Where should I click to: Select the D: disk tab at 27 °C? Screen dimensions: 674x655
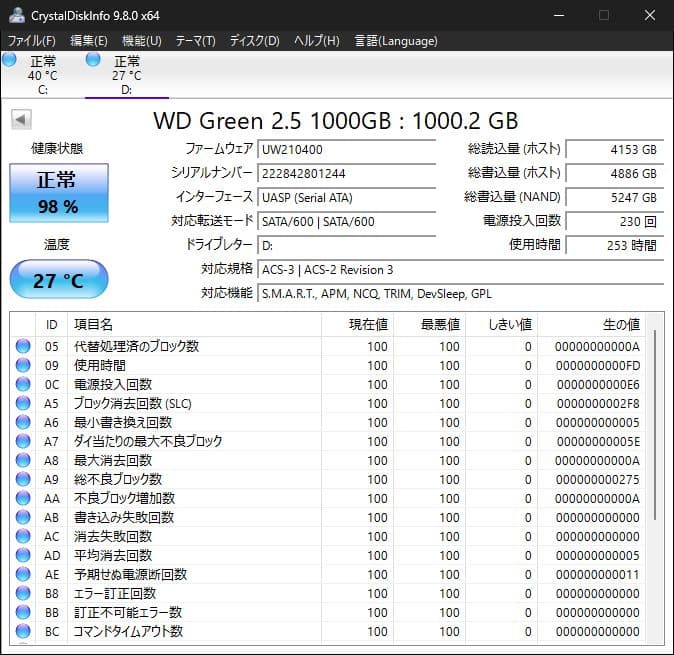(x=127, y=75)
